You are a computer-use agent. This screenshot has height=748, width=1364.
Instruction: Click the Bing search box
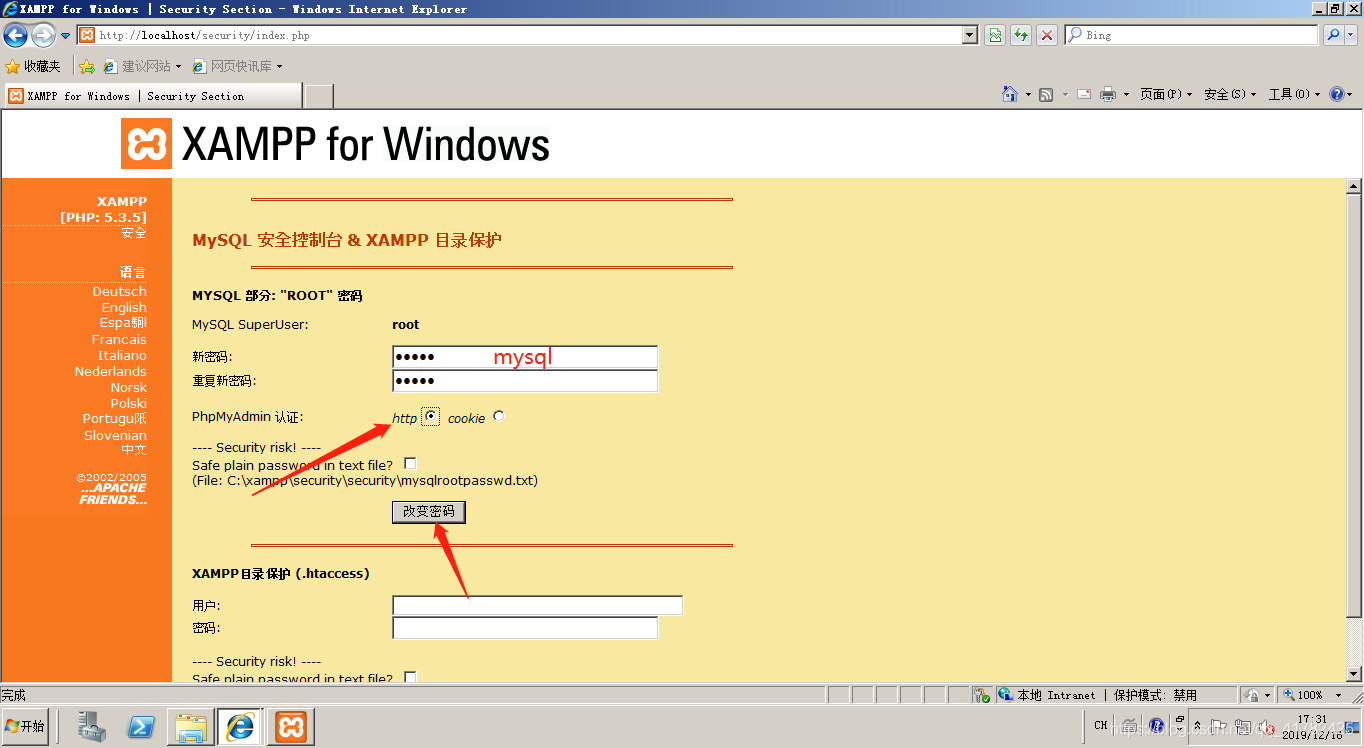point(1192,35)
